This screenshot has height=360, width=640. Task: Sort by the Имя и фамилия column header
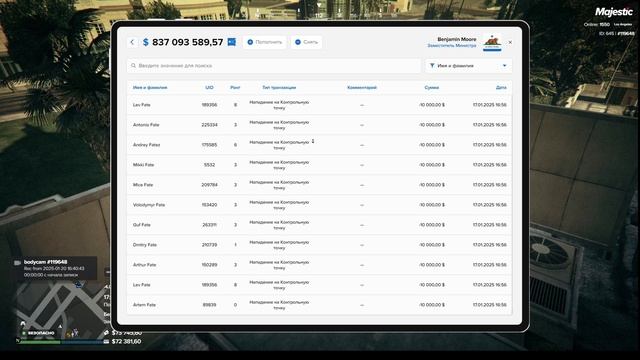(x=150, y=88)
